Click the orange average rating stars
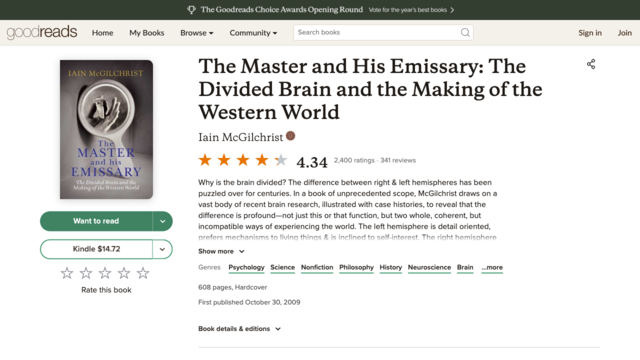The width and height of the screenshot is (640, 360). click(x=243, y=160)
